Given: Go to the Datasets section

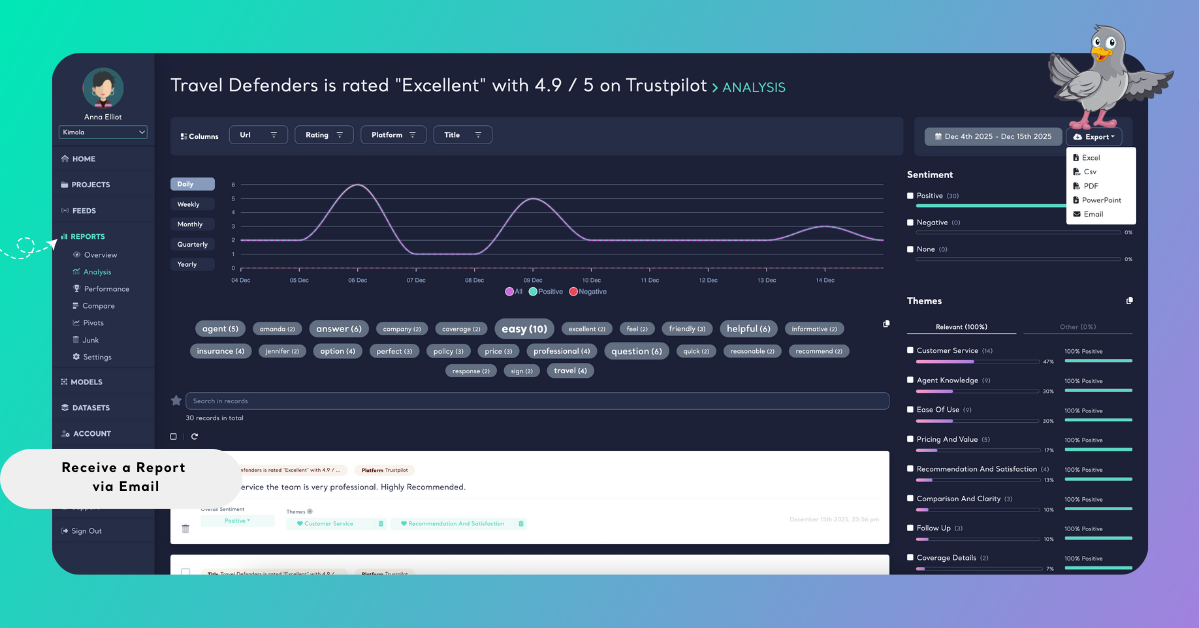Looking at the screenshot, I should tap(85, 408).
